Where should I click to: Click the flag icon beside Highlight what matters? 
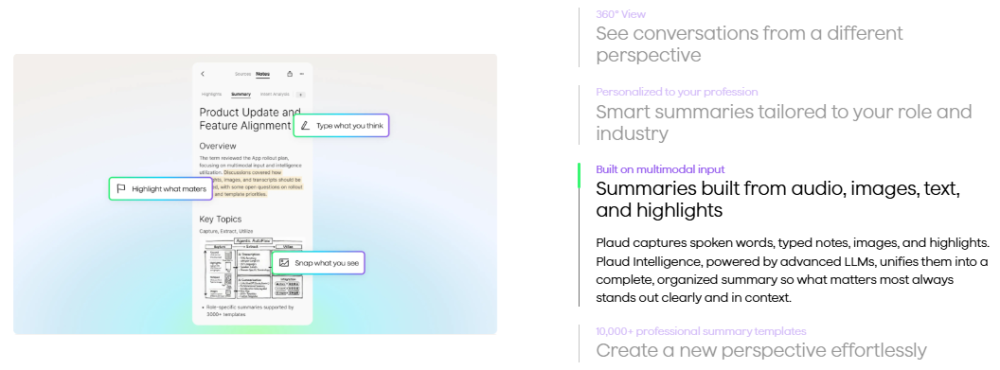(121, 189)
